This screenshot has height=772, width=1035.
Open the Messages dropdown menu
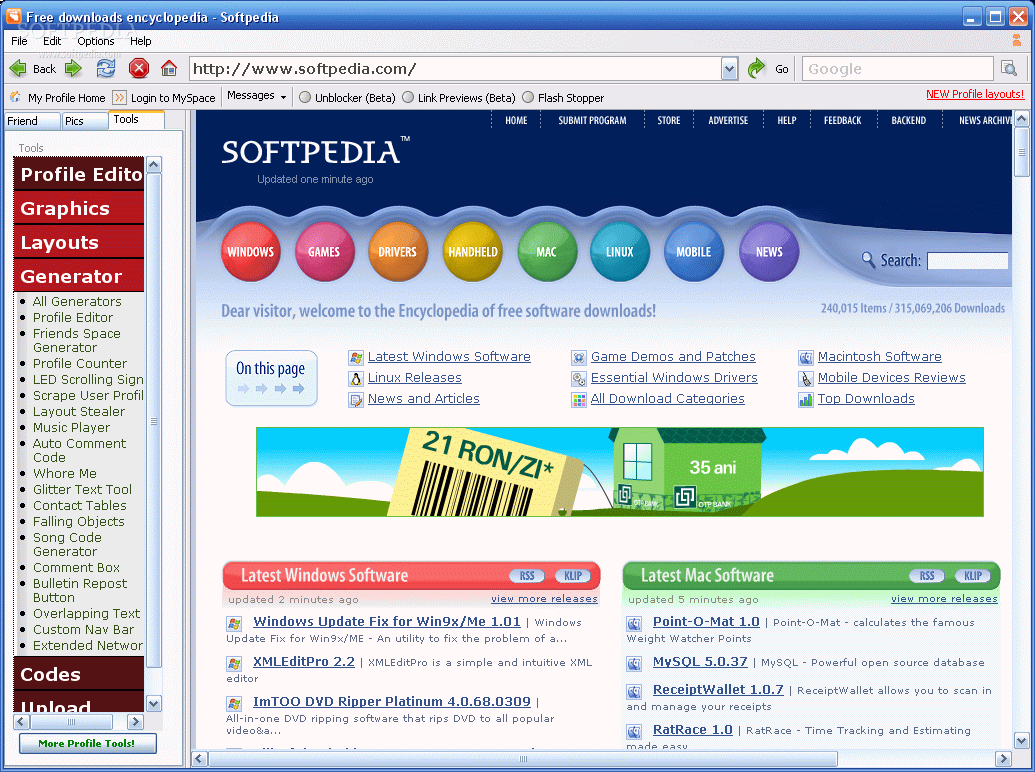257,96
